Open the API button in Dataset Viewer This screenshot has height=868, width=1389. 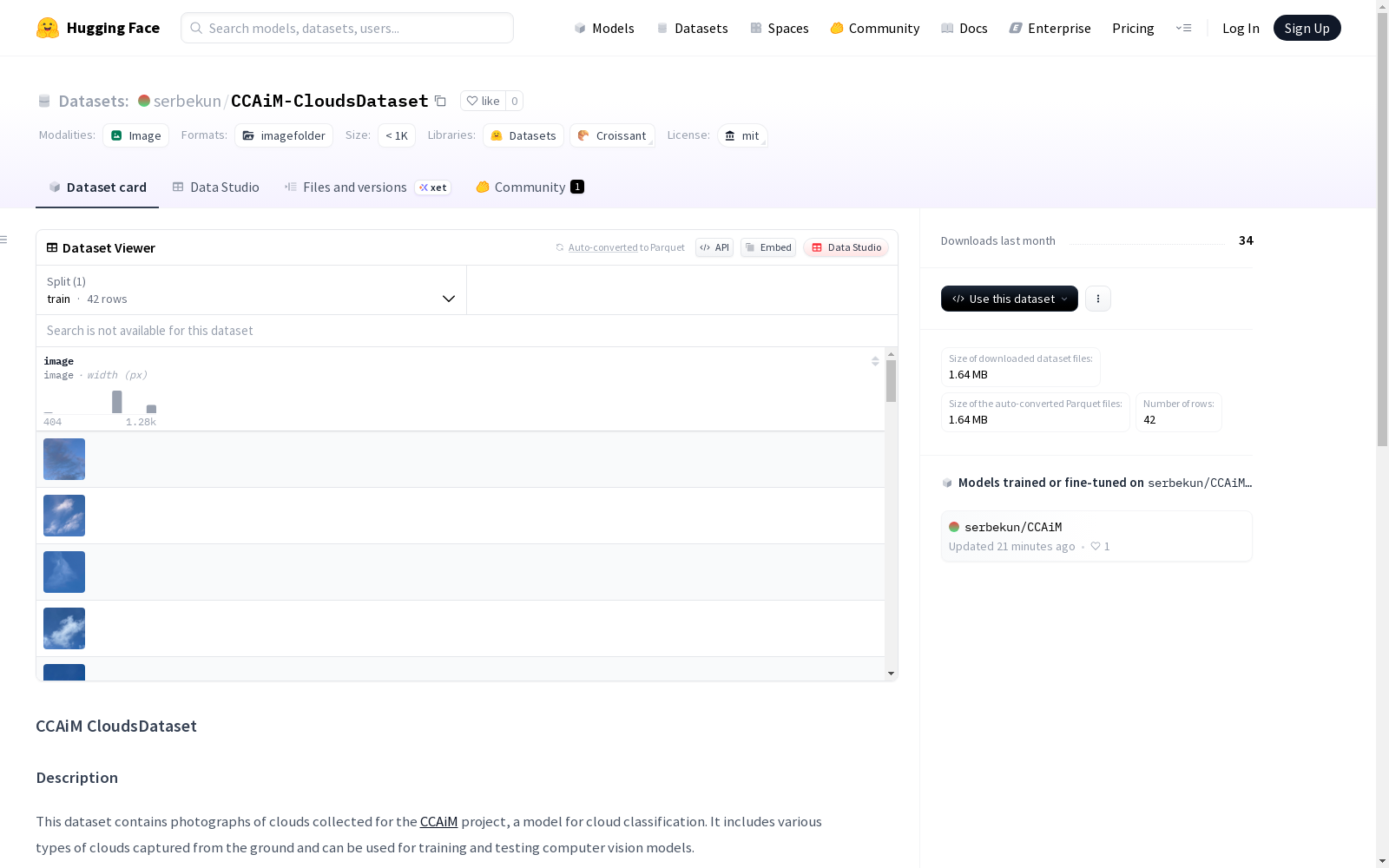click(x=714, y=247)
